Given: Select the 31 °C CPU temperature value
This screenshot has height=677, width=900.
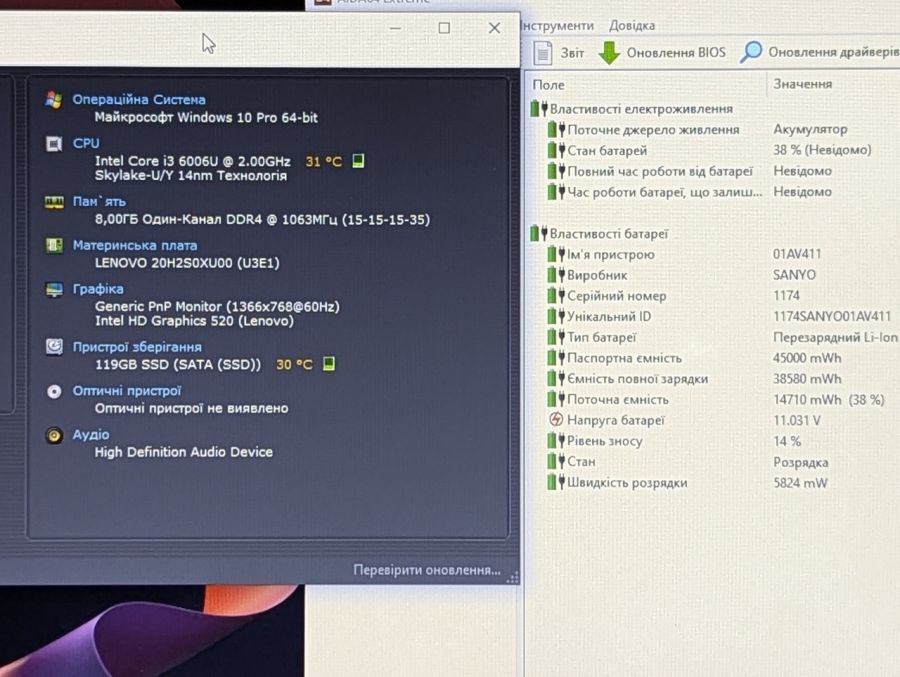Looking at the screenshot, I should [x=324, y=161].
